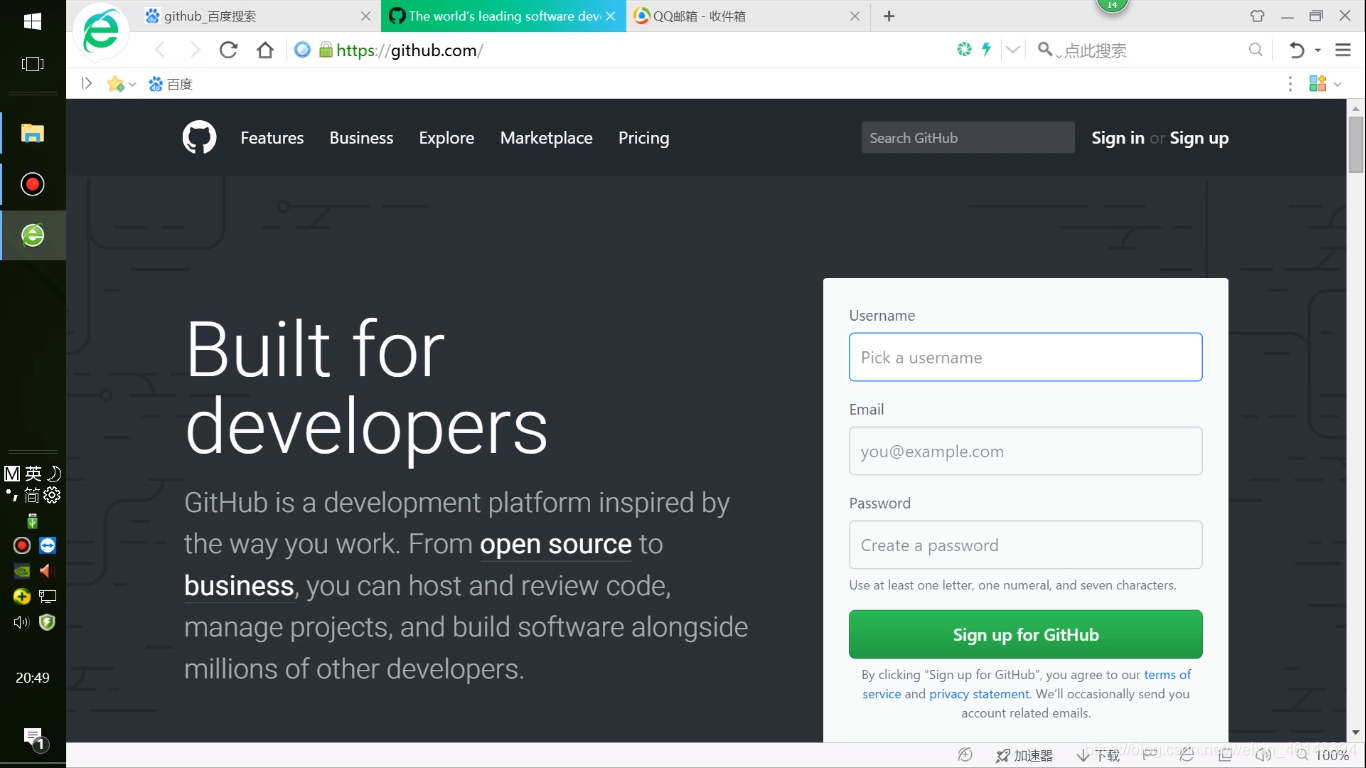Open Task View on the taskbar
1366x768 pixels.
32,64
